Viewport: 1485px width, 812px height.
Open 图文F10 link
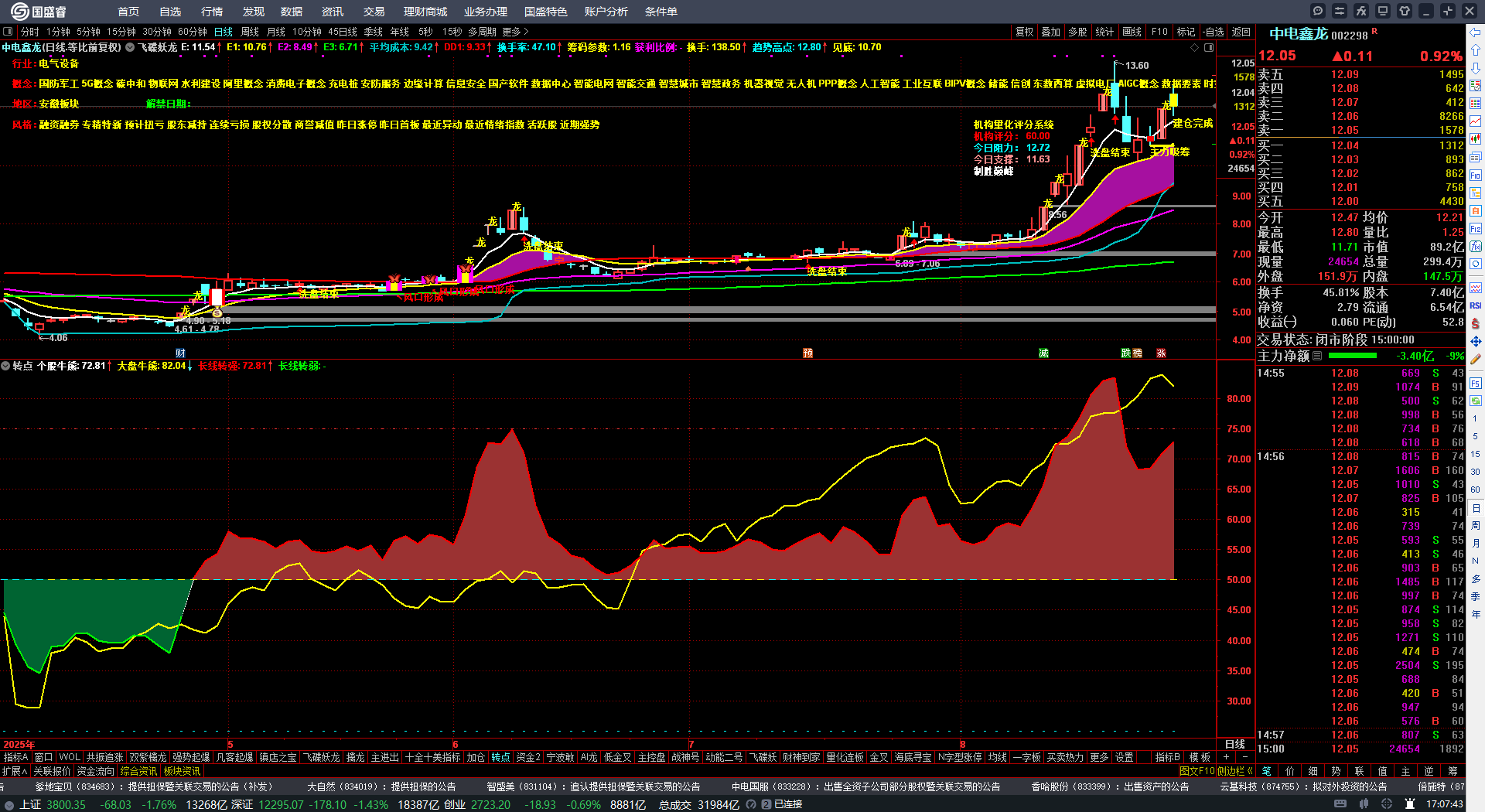[1197, 771]
